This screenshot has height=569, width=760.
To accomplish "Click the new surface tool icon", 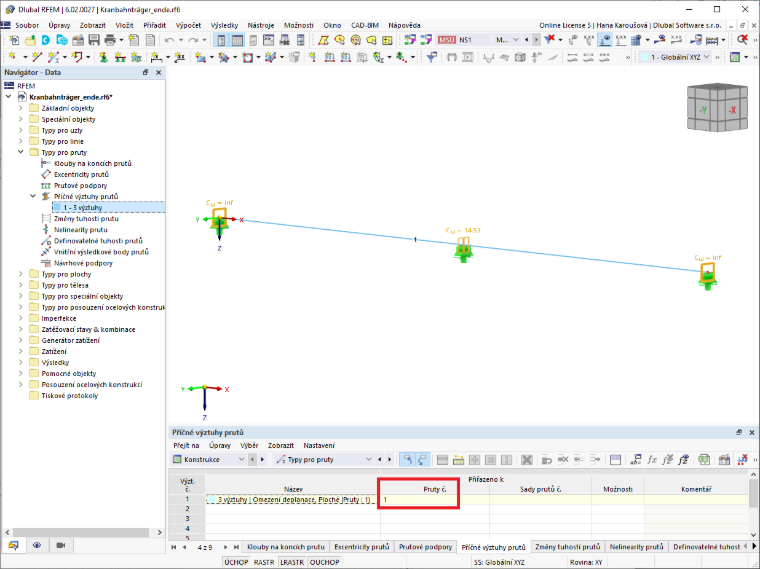I will pyautogui.click(x=200, y=57).
